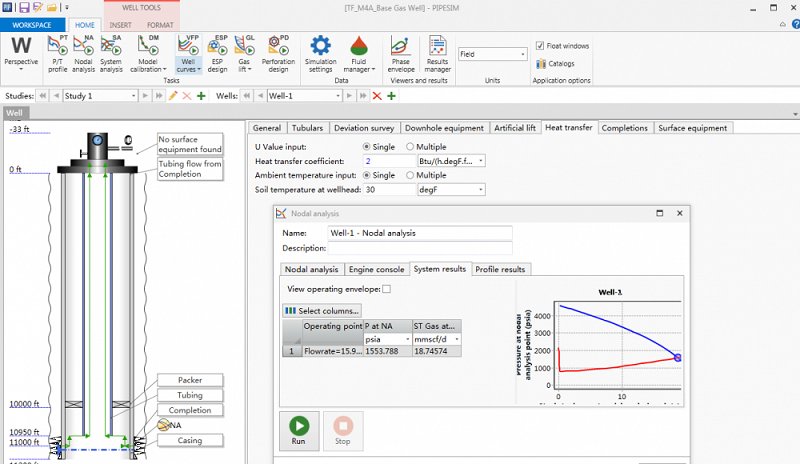800x464 pixels.
Task: Open Model calibration tool
Action: 148,54
